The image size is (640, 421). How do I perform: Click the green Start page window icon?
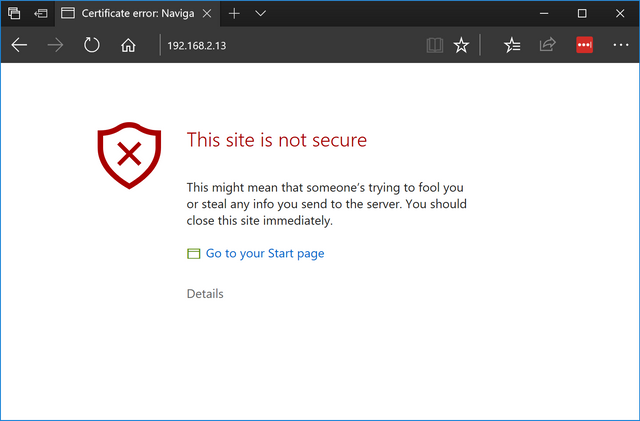[193, 254]
